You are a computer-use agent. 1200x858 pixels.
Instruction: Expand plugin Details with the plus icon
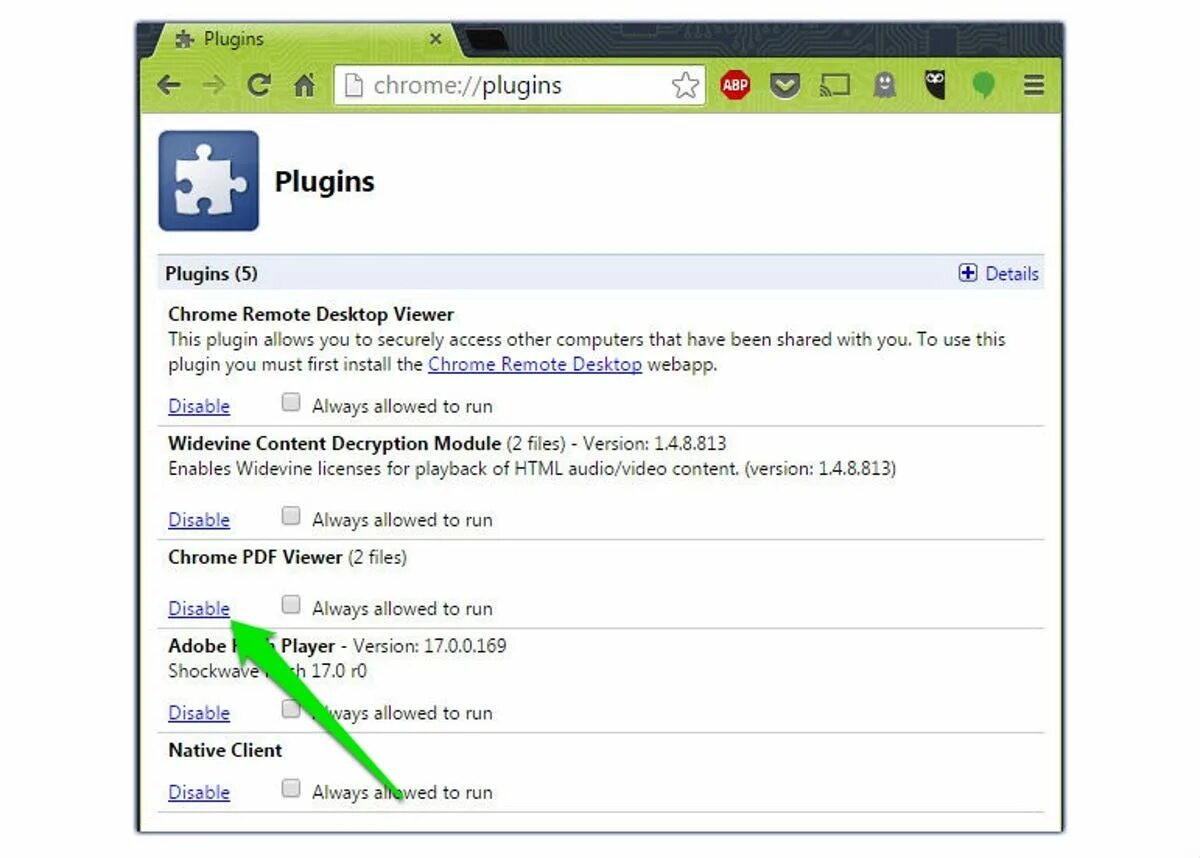(x=968, y=273)
